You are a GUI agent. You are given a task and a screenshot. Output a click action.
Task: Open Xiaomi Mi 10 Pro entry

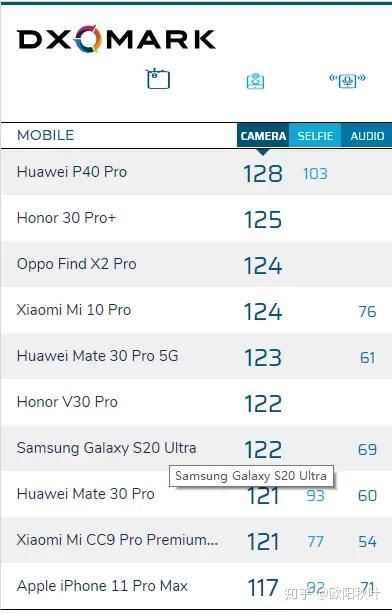(x=74, y=310)
